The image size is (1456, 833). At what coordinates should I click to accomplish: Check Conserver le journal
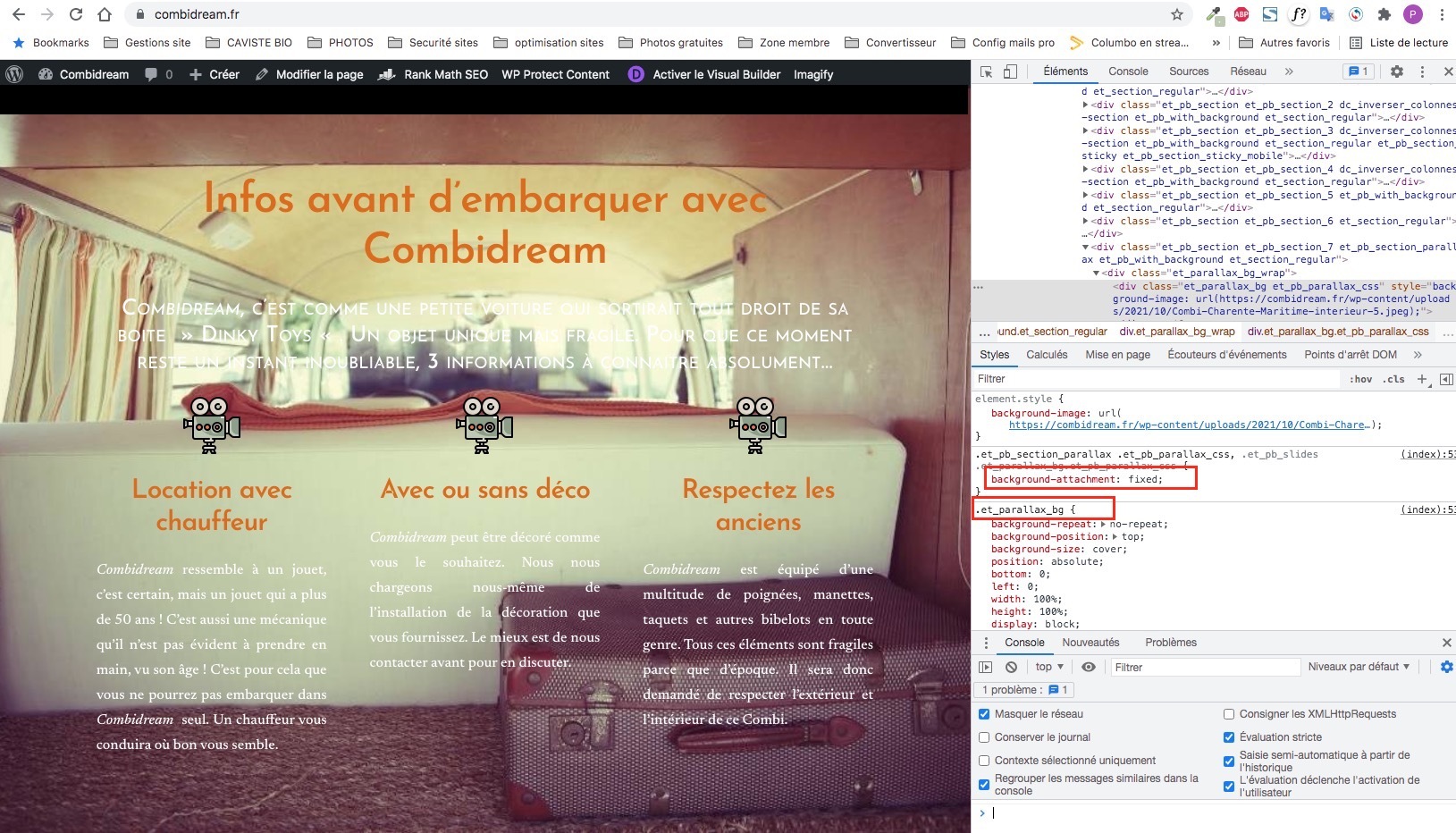click(984, 737)
